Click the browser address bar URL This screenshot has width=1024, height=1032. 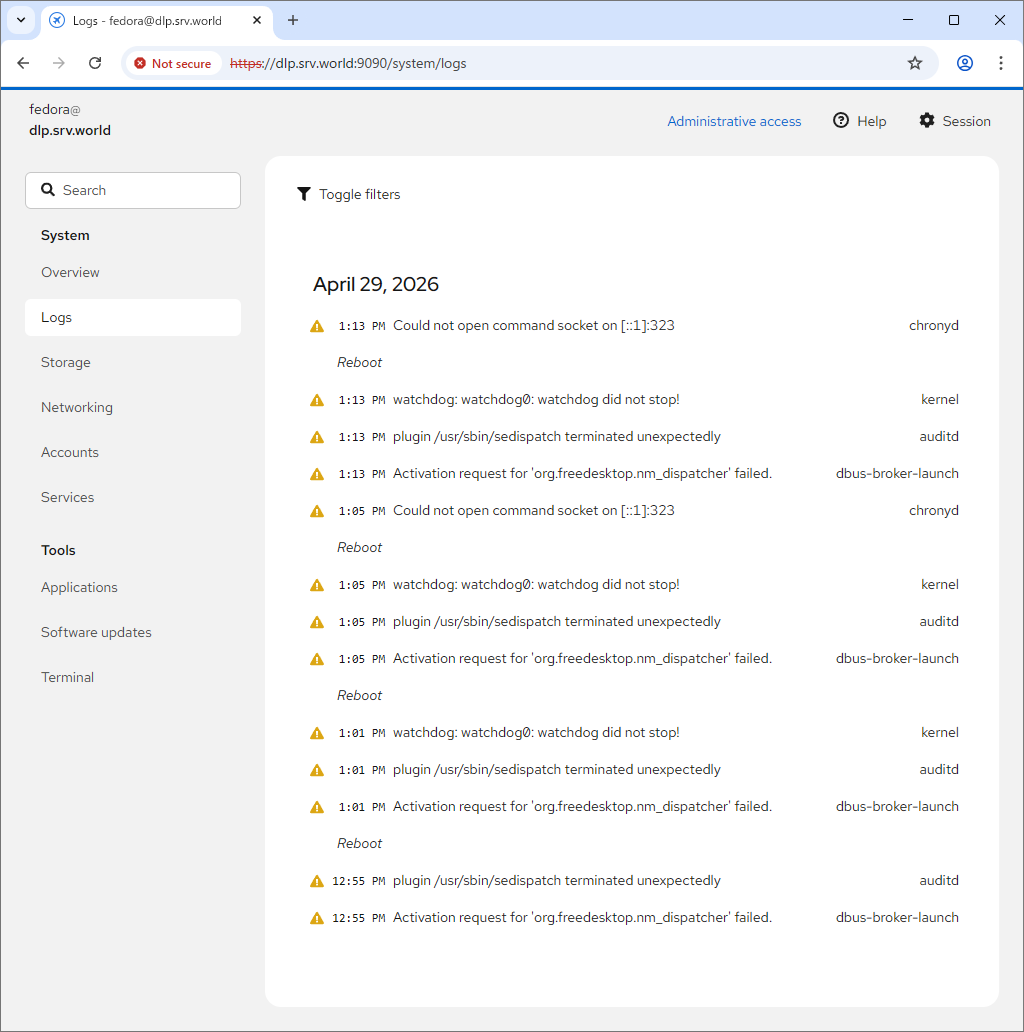(347, 63)
